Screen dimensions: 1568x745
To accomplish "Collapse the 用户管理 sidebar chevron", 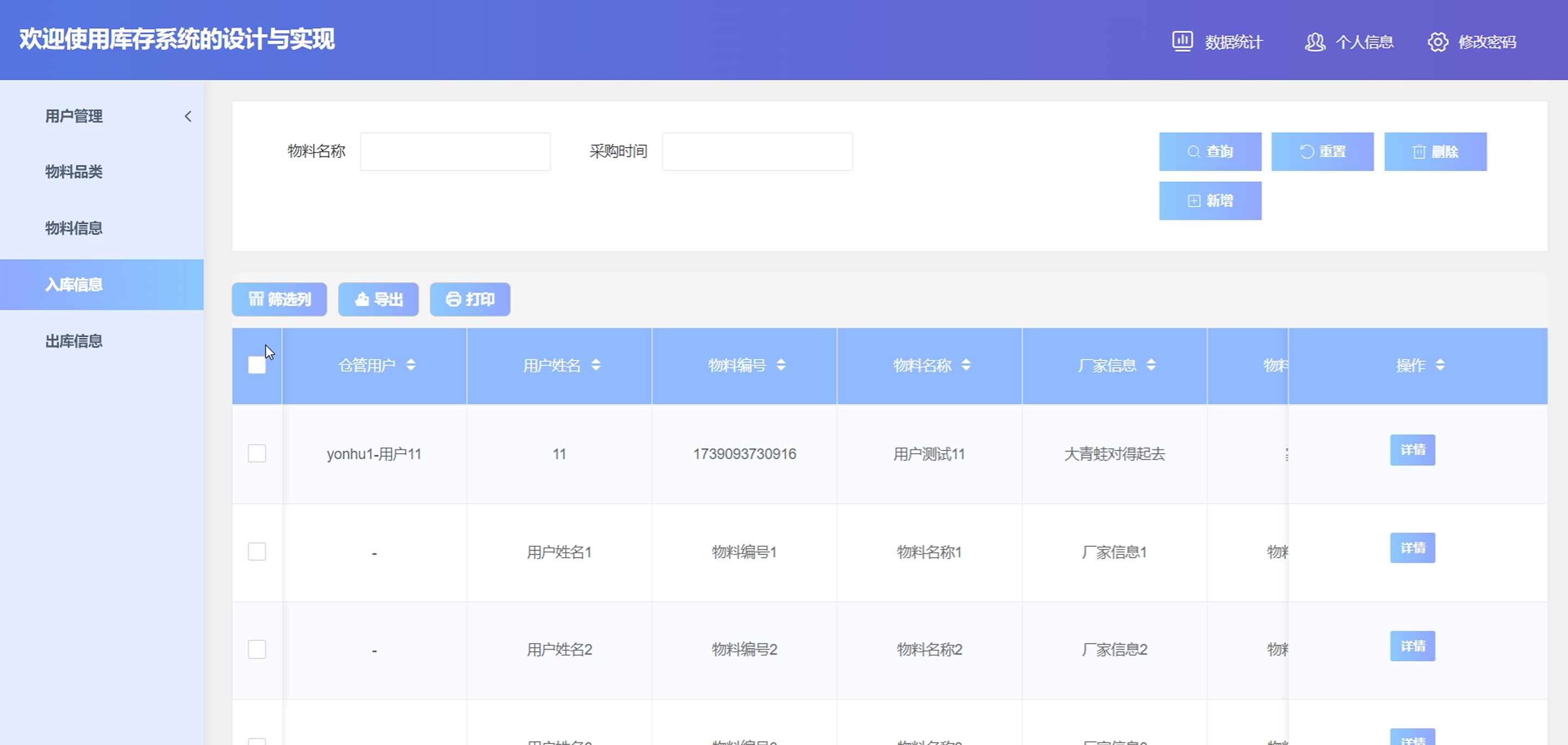I will [188, 116].
